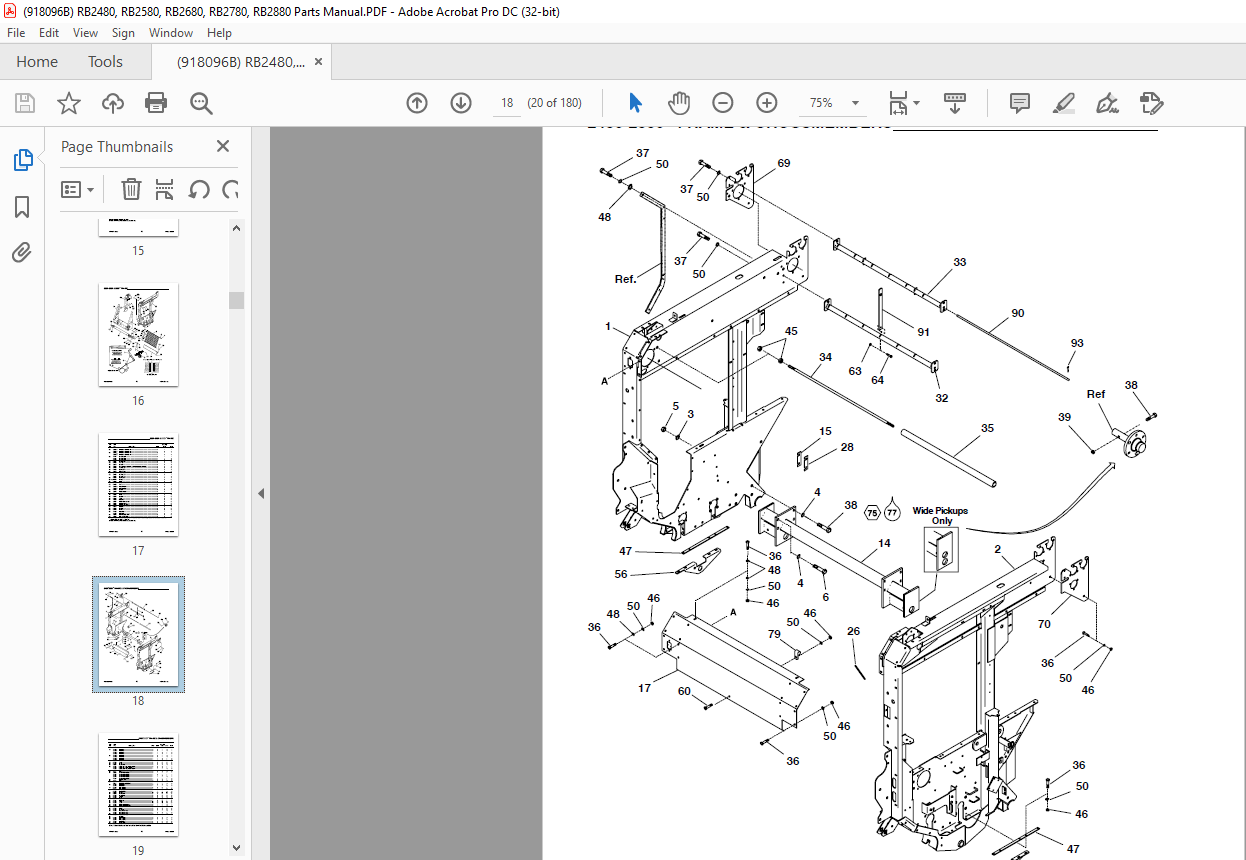The height and width of the screenshot is (860, 1246).
Task: Open the fit page options dropdown
Action: (905, 103)
